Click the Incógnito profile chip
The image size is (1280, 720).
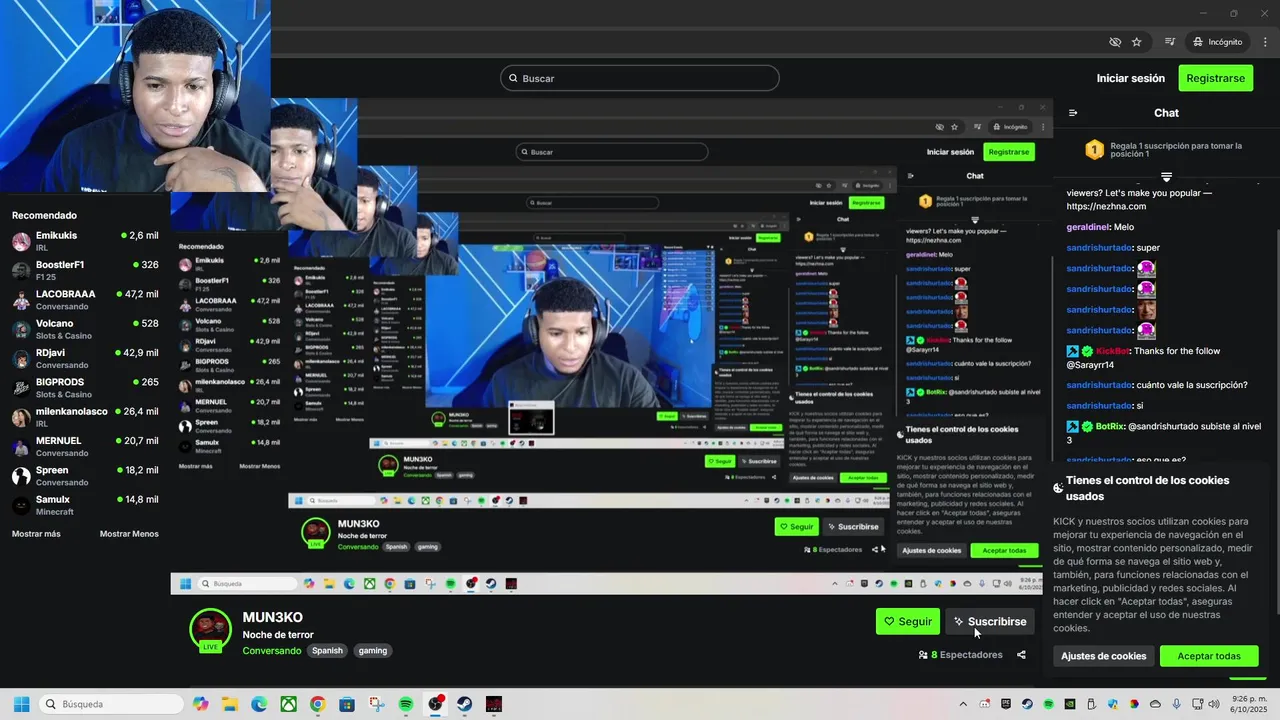point(1217,42)
